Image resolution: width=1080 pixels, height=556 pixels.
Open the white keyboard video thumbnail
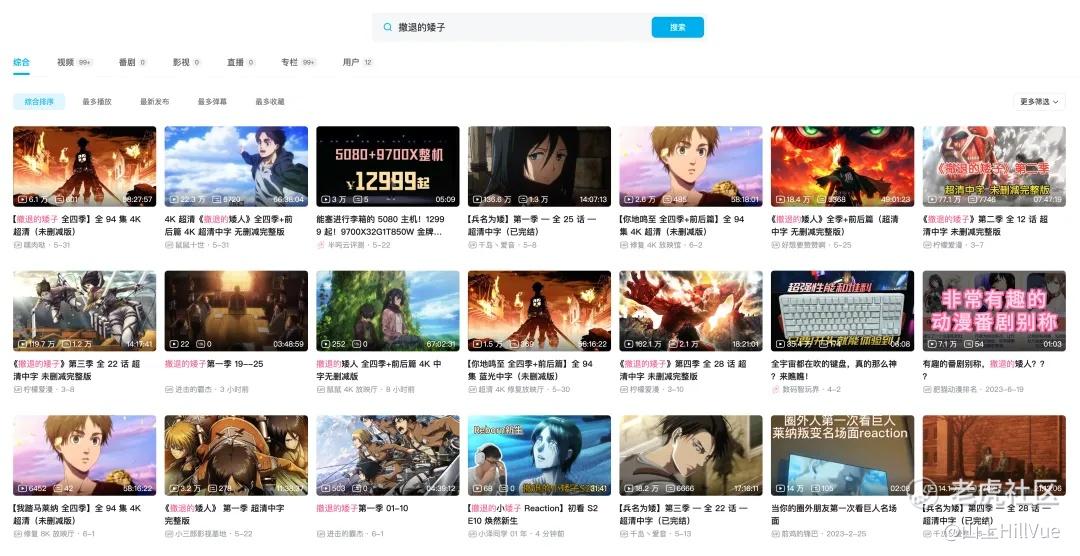pos(842,311)
